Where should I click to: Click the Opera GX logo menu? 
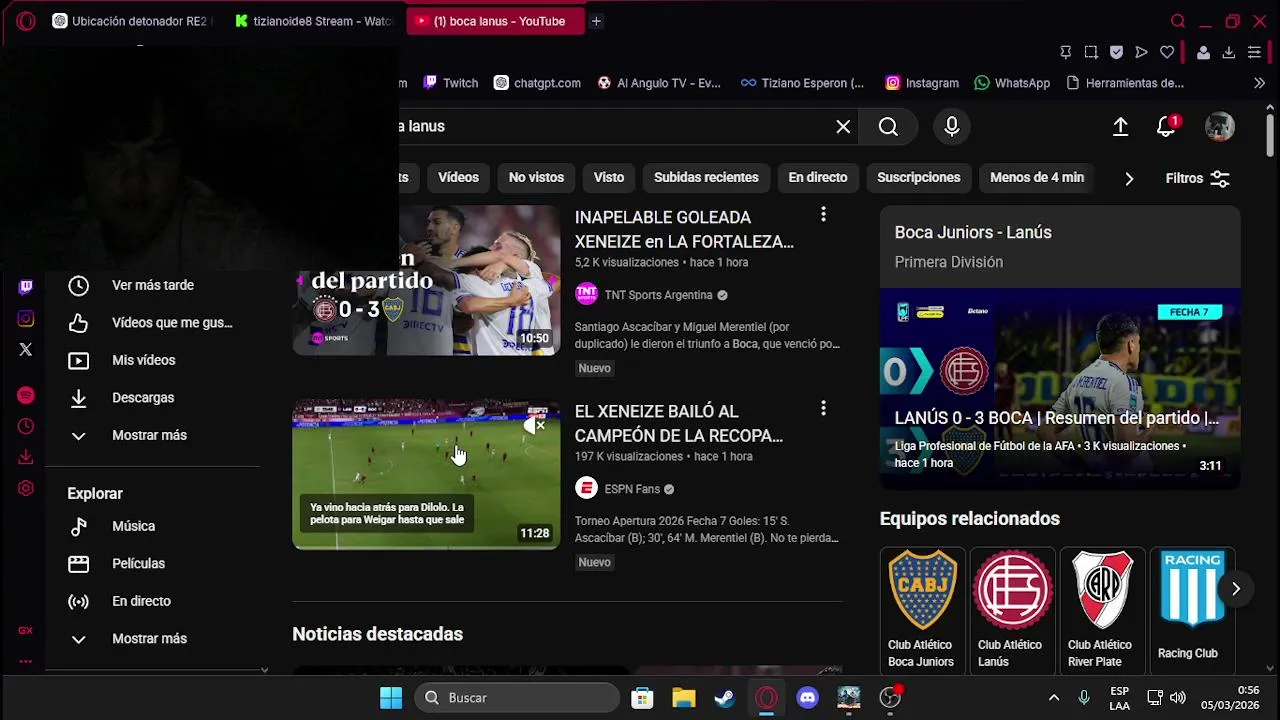[26, 21]
